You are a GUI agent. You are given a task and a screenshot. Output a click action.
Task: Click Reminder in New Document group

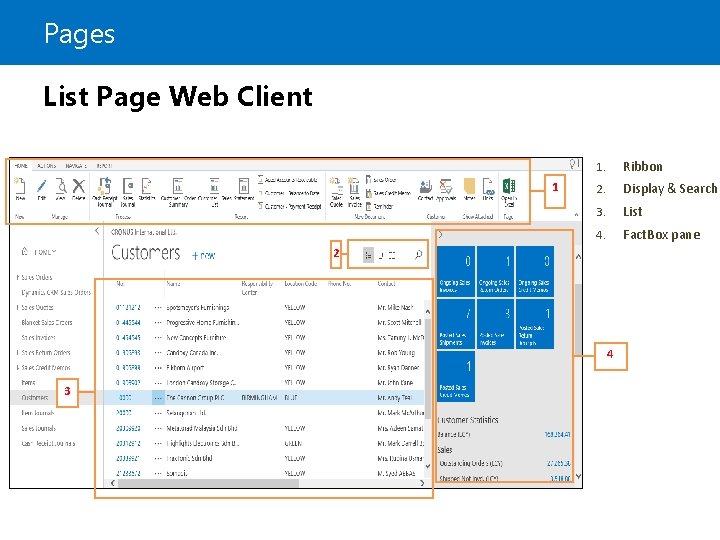click(x=380, y=206)
